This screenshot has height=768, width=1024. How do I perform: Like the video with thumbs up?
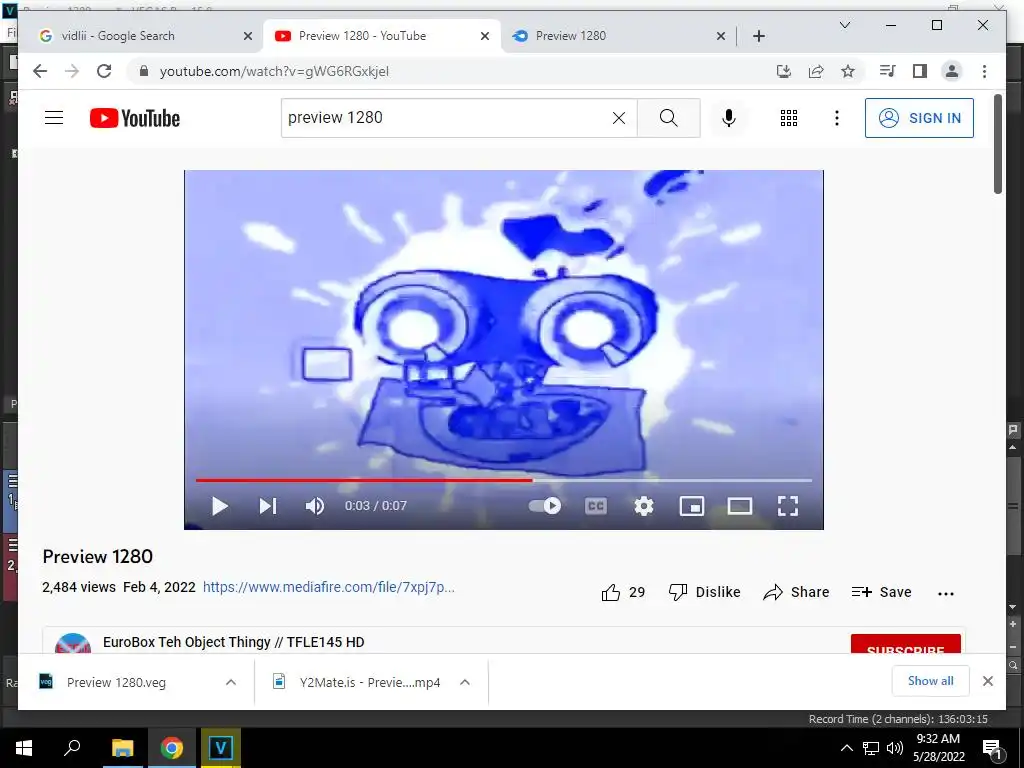pyautogui.click(x=622, y=592)
